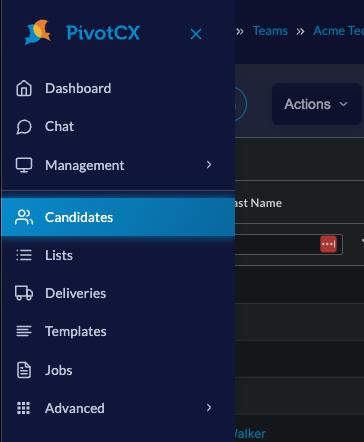The image size is (364, 442).
Task: Click the PivotCX logo
Action: point(82,32)
